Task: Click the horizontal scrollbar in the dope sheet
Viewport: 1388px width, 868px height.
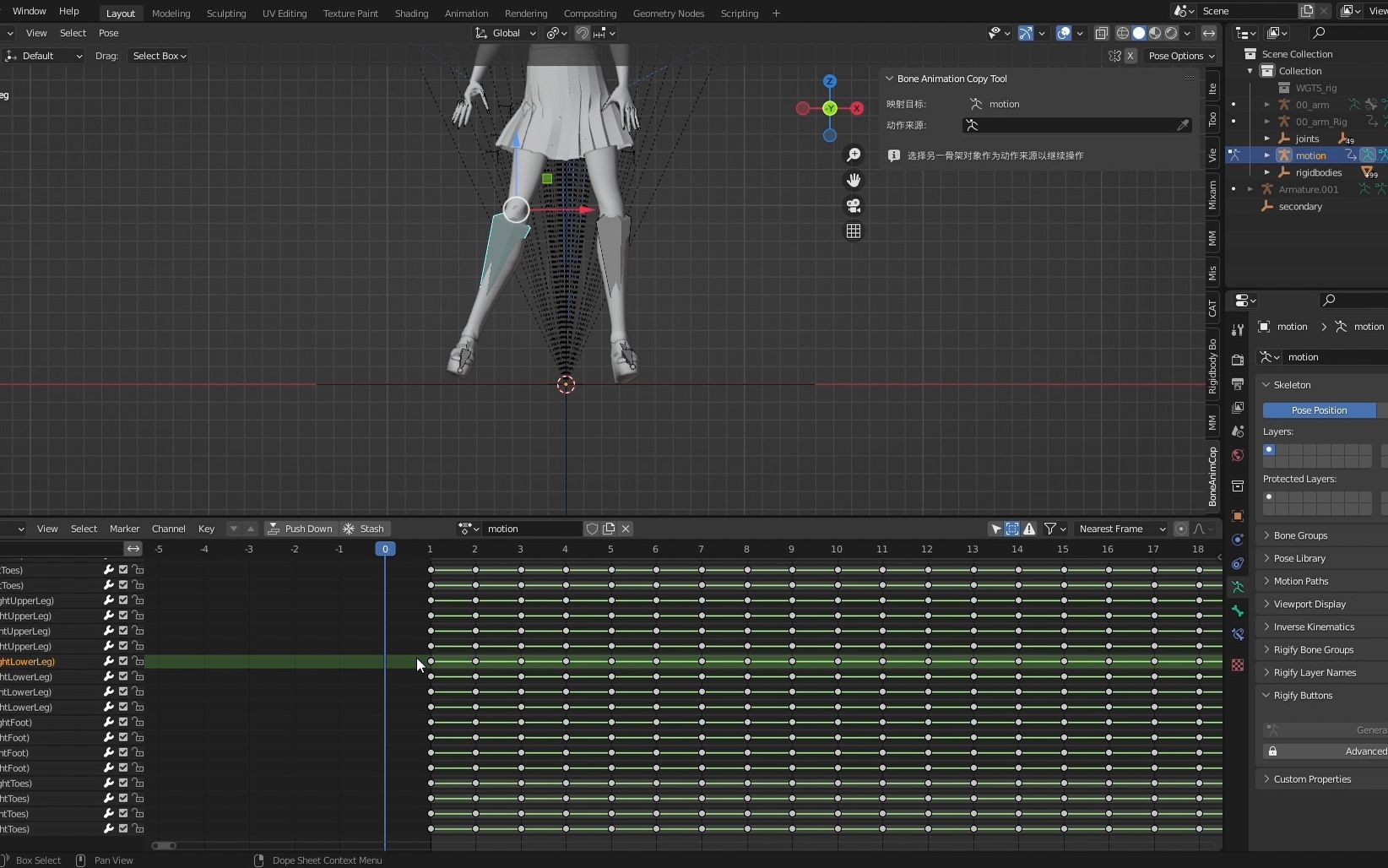Action: tap(164, 845)
